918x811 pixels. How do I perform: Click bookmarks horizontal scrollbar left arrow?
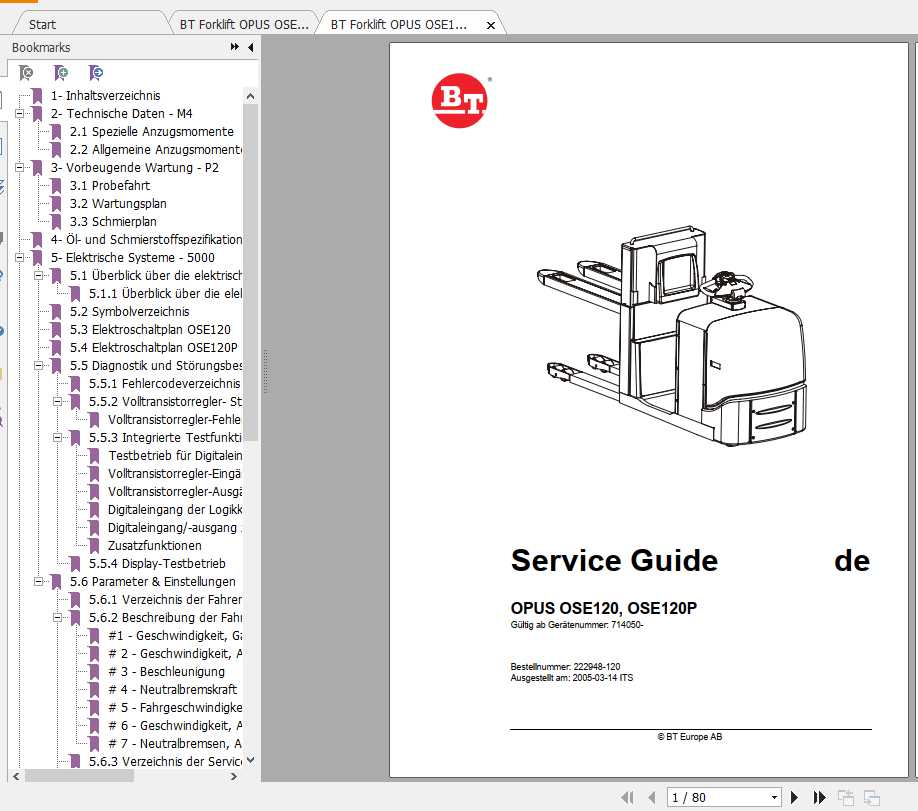pyautogui.click(x=16, y=776)
